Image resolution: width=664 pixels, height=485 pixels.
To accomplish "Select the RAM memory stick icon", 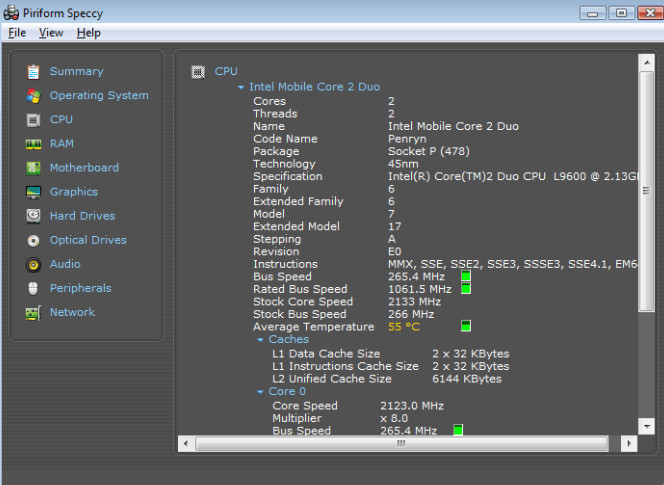I will coord(33,144).
